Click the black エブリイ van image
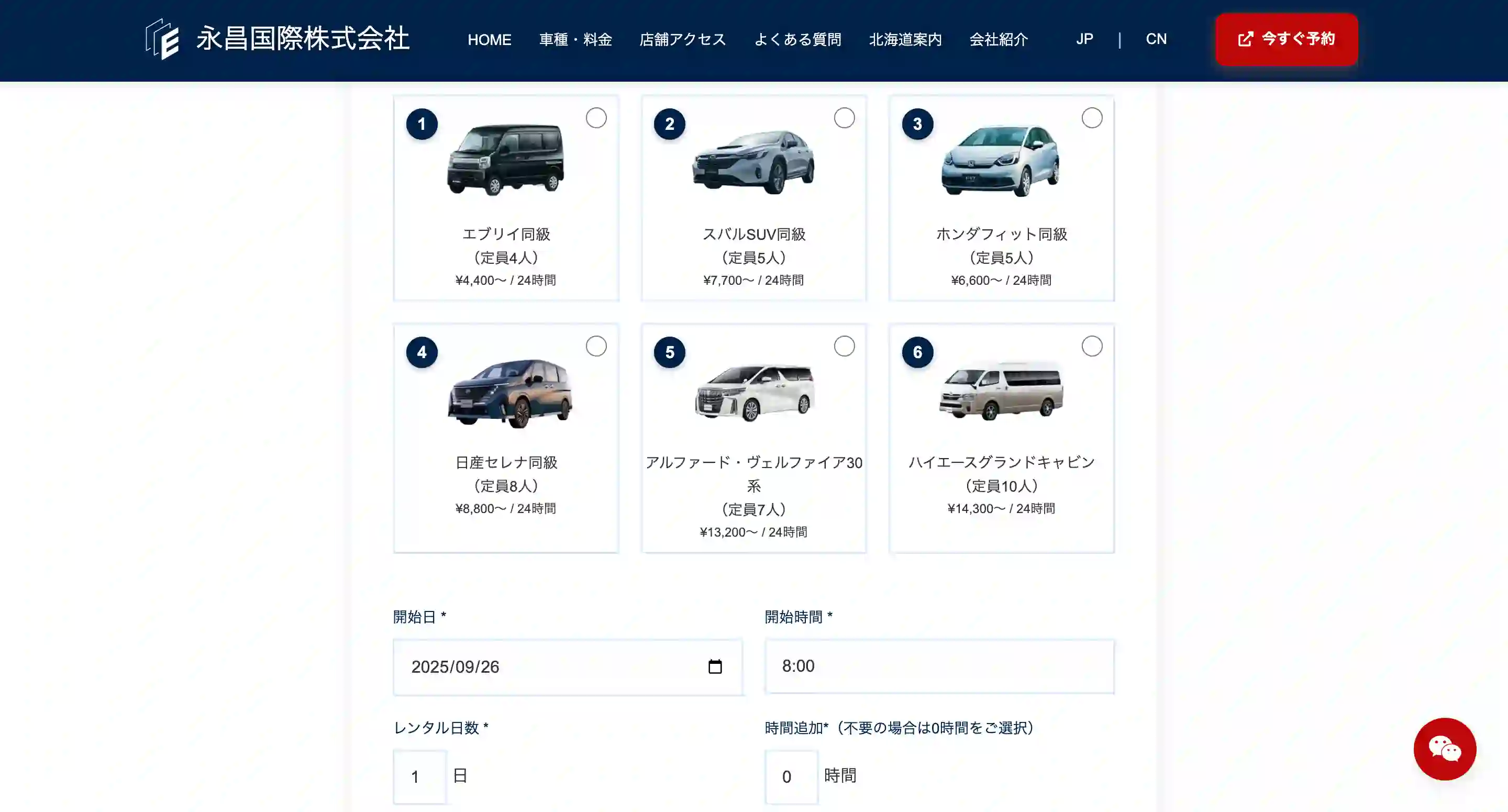 (x=506, y=159)
